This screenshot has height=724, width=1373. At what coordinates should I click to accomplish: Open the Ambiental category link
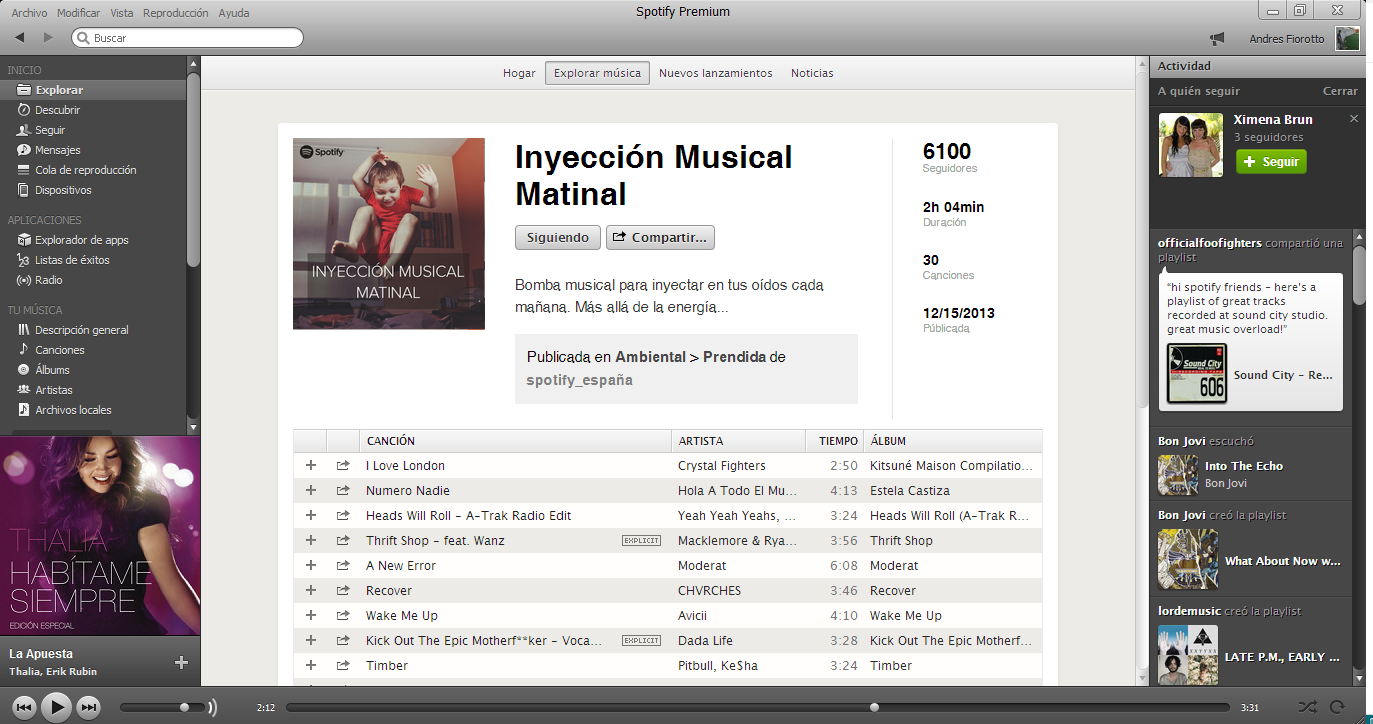point(651,357)
